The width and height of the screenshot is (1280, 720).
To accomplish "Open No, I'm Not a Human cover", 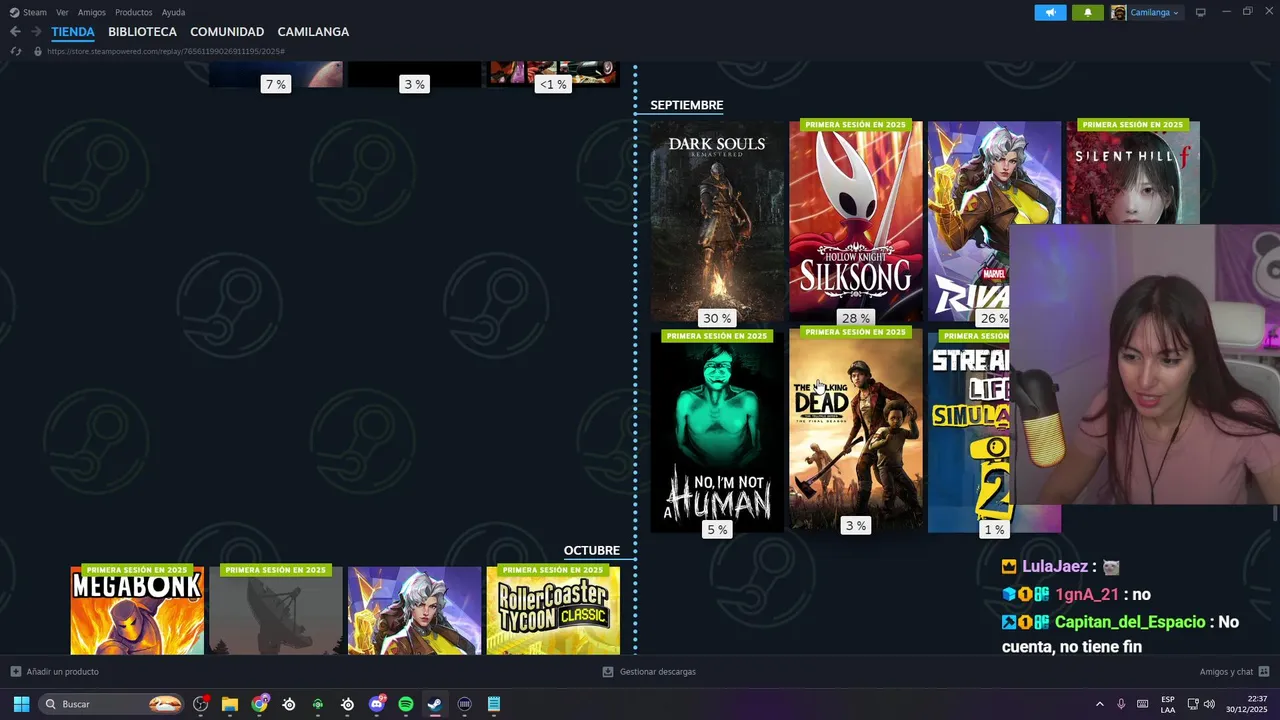I will pyautogui.click(x=717, y=432).
